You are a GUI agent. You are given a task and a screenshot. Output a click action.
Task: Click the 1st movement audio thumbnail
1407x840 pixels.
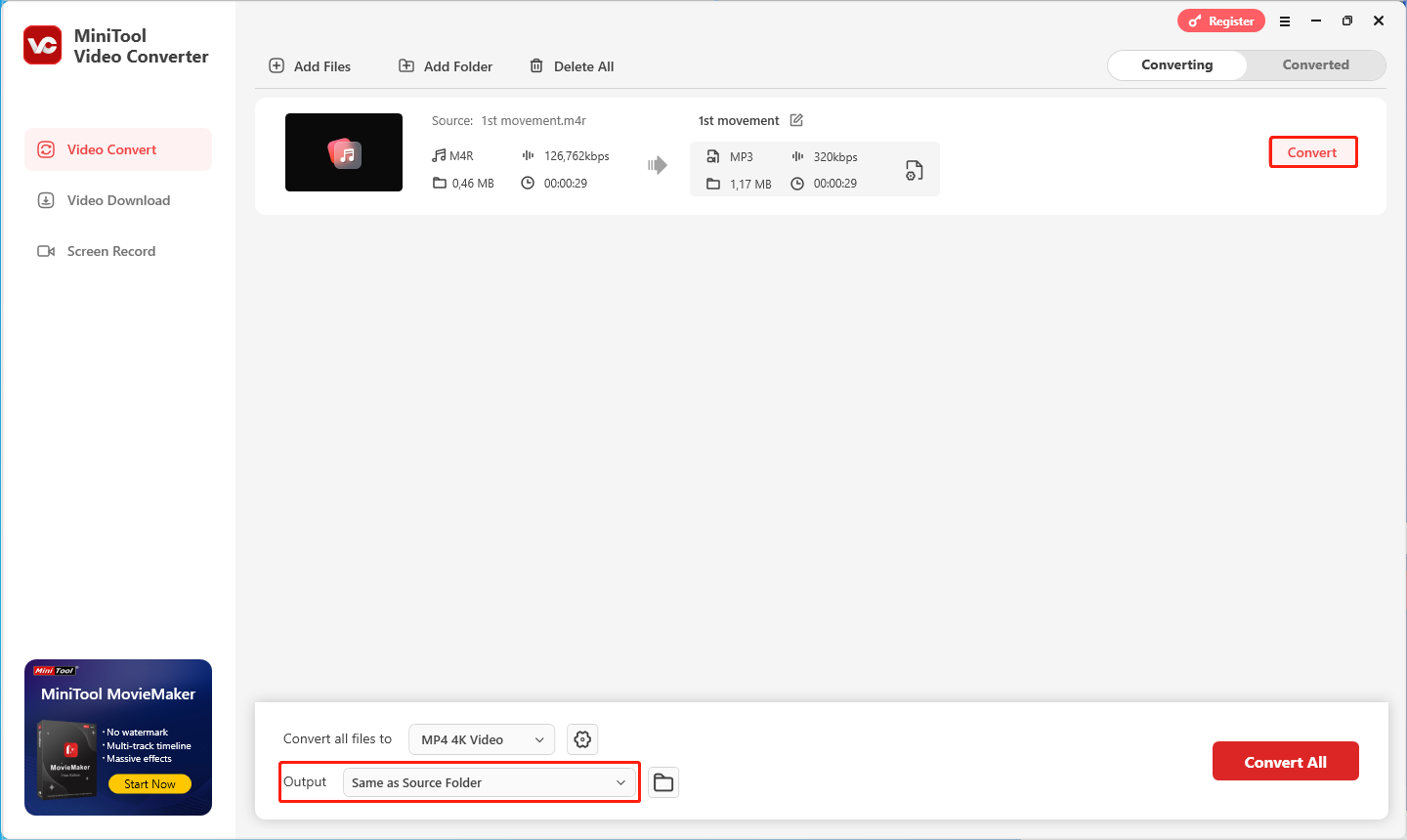point(344,152)
